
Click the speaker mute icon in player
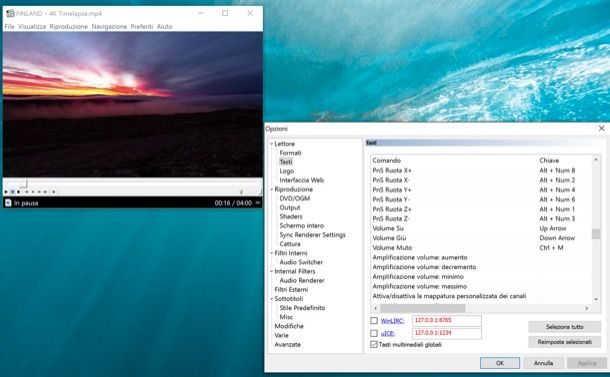[241, 191]
